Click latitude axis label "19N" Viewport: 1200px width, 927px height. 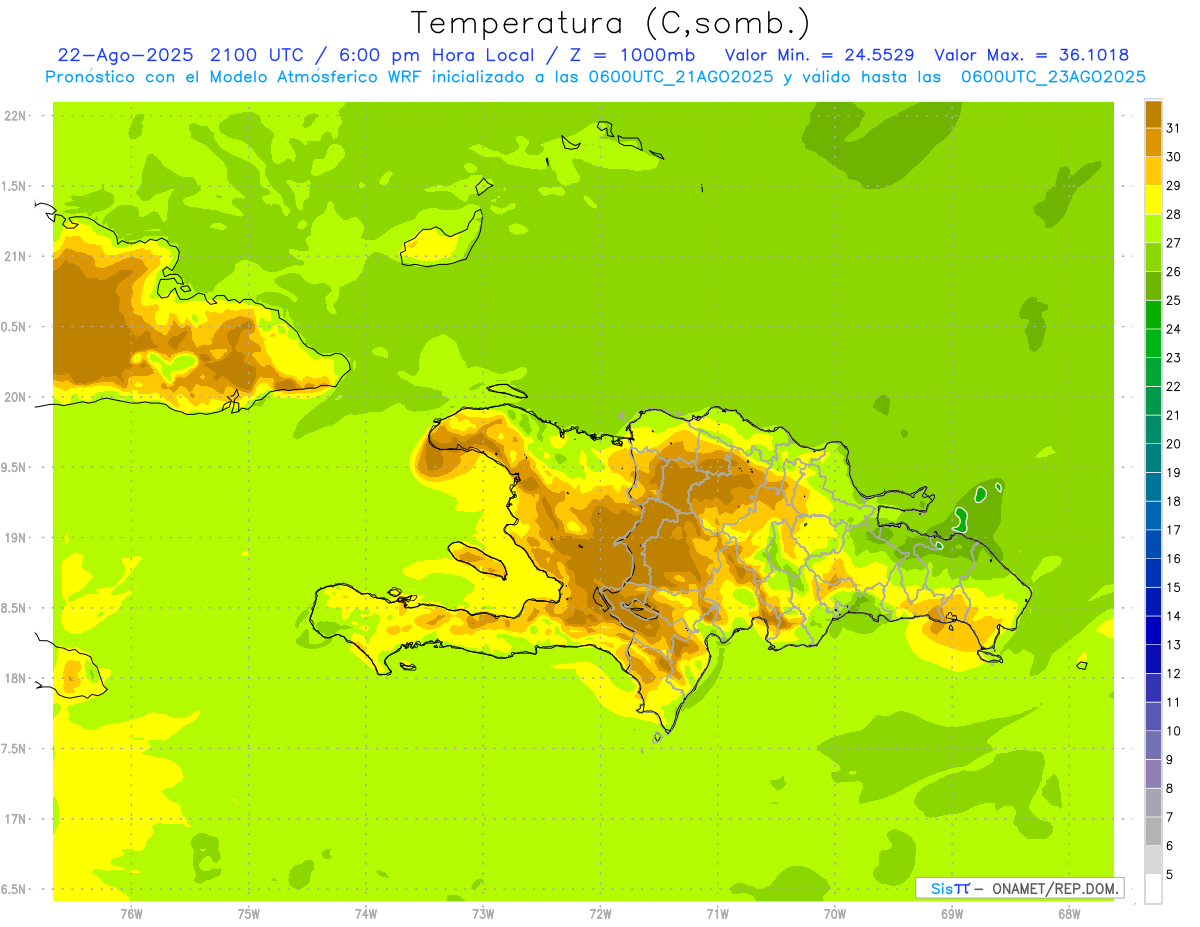point(15,538)
